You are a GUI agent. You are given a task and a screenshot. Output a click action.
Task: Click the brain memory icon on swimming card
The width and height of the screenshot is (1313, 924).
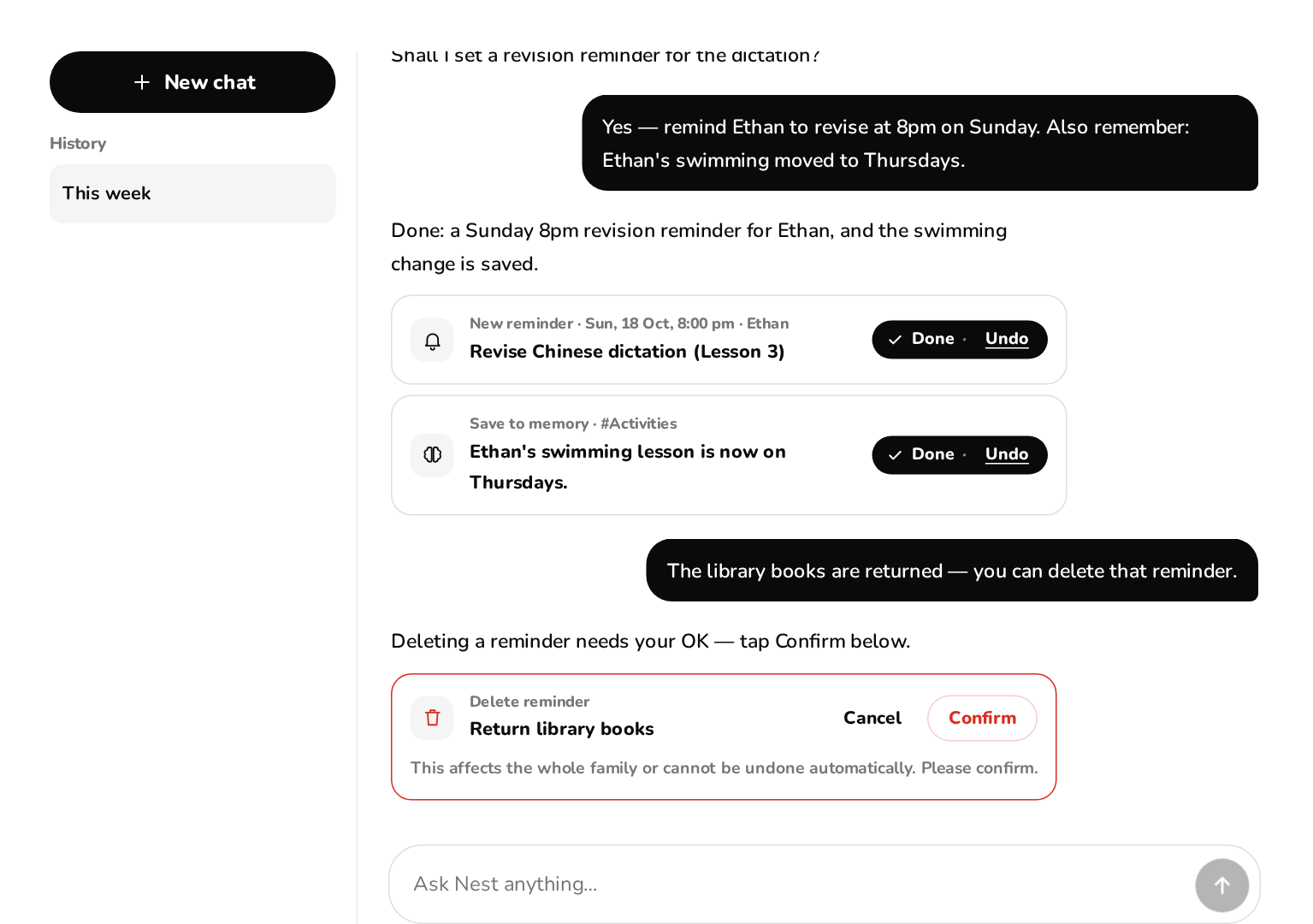click(432, 455)
